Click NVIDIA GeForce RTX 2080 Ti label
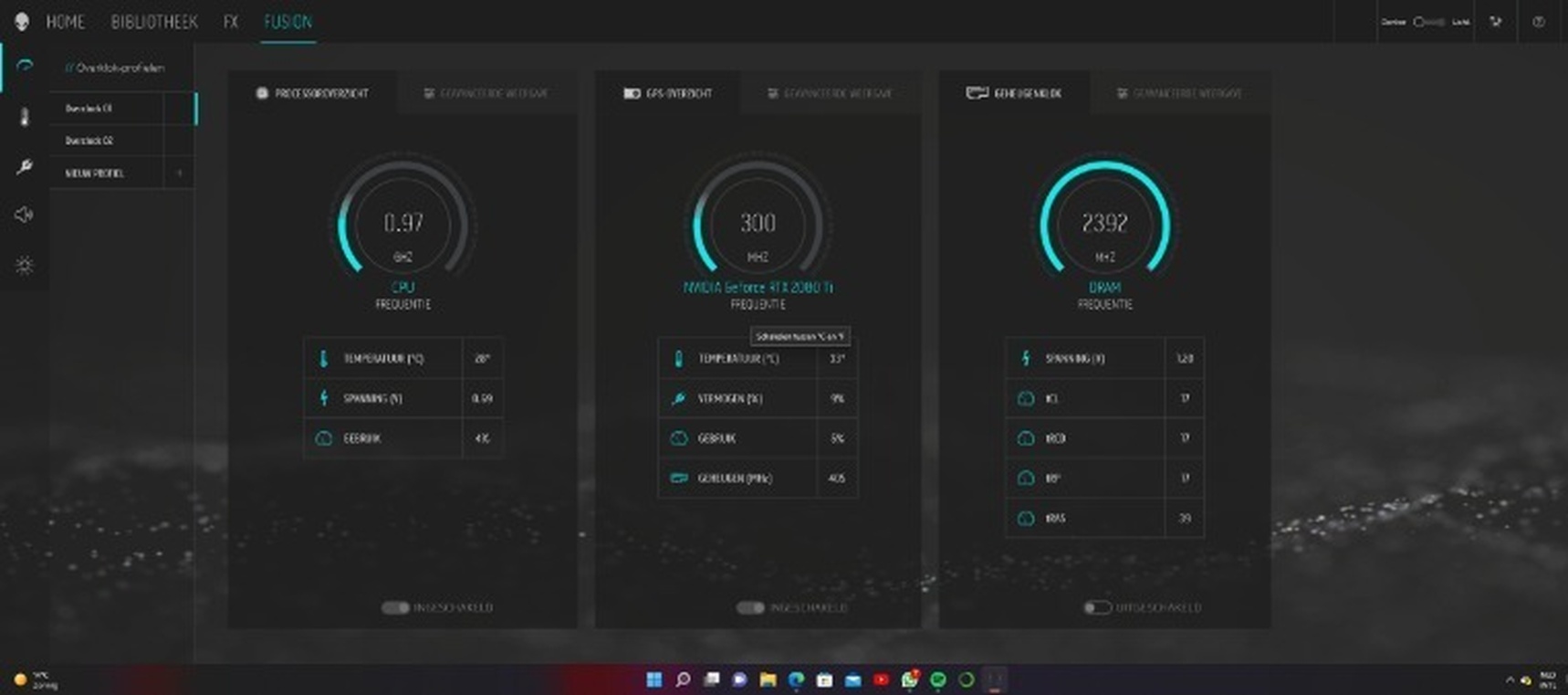1568x695 pixels. pos(758,287)
